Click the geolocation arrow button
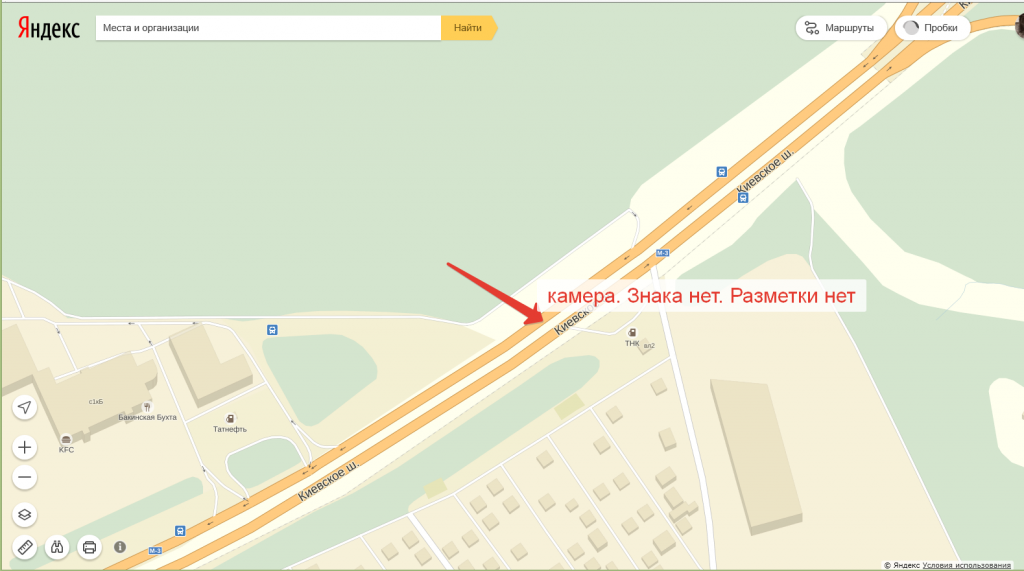The height and width of the screenshot is (571, 1024). pyautogui.click(x=25, y=408)
